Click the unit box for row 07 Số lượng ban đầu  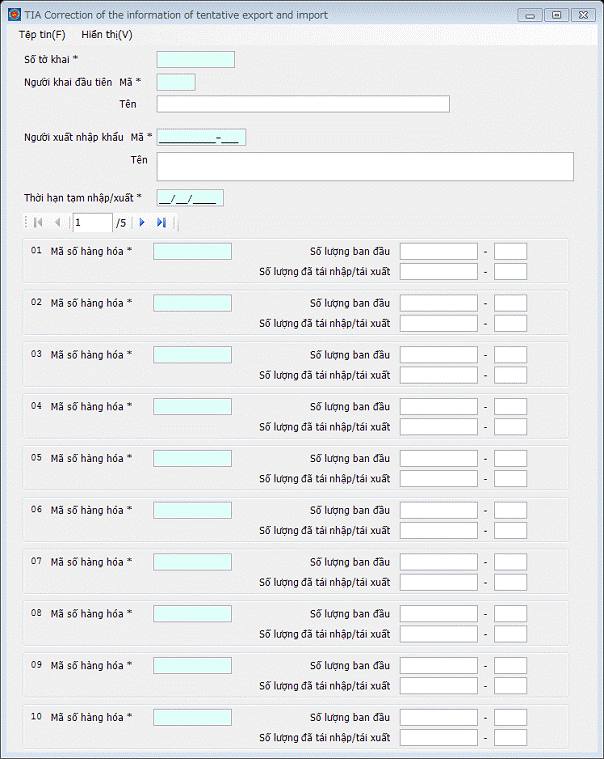pos(510,562)
